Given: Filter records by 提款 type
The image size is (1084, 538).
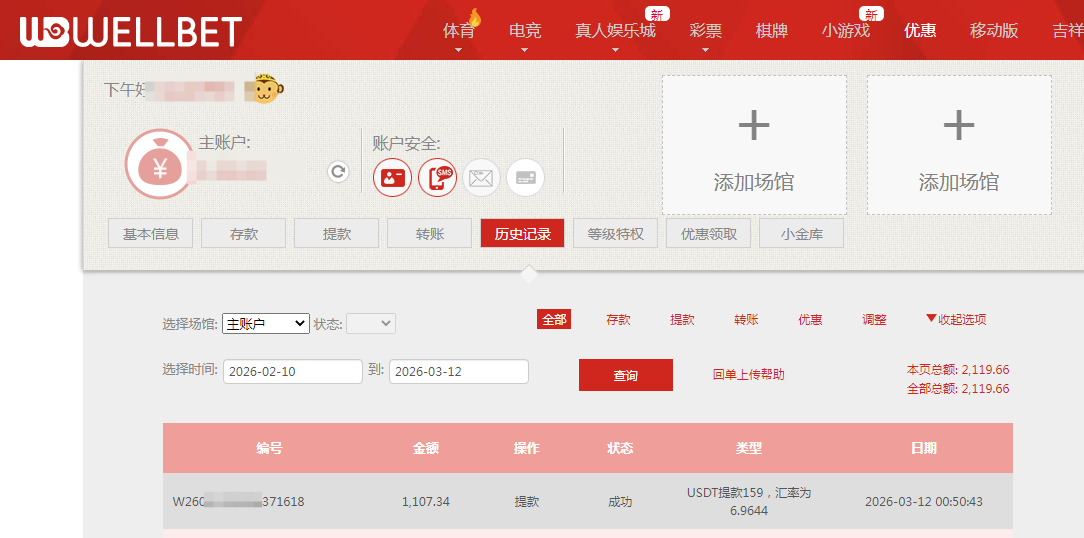Looking at the screenshot, I should click(x=682, y=320).
